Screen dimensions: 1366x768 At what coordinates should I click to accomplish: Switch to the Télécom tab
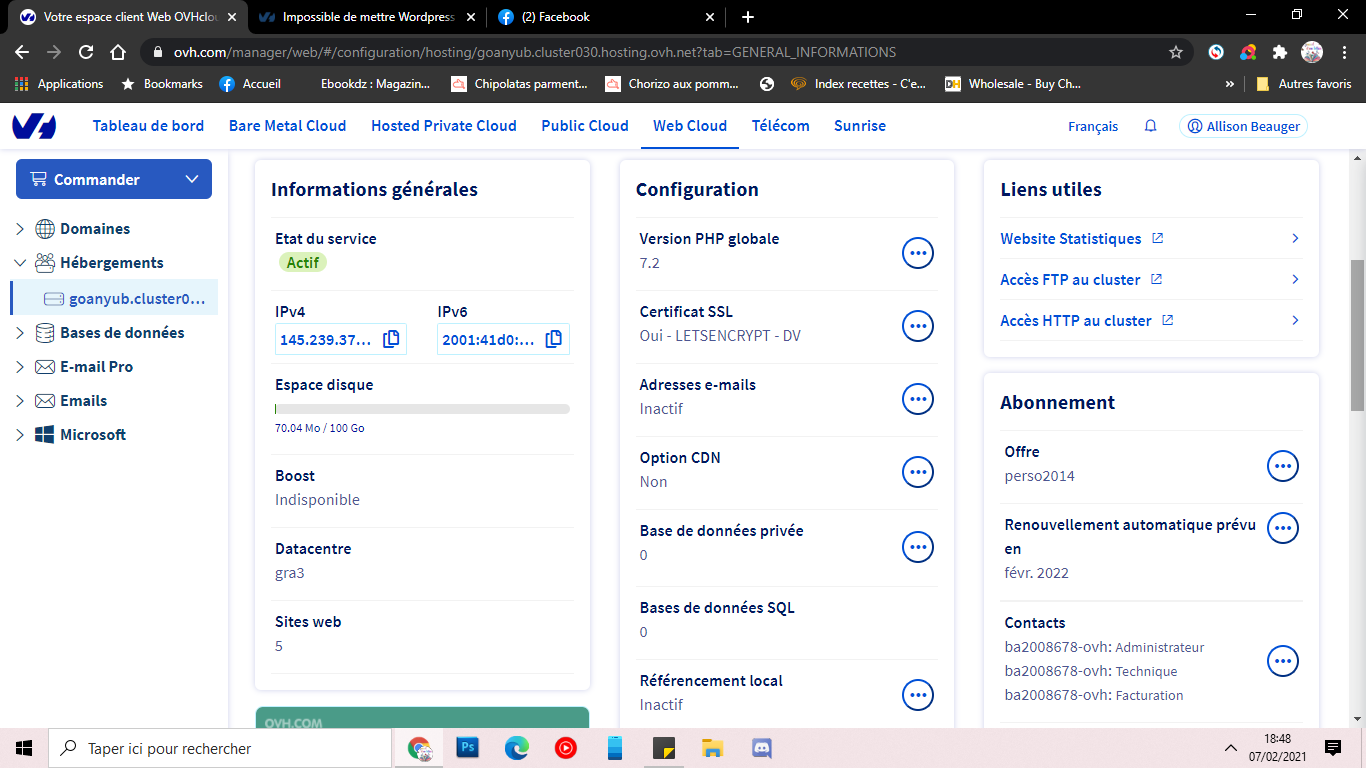(x=781, y=126)
